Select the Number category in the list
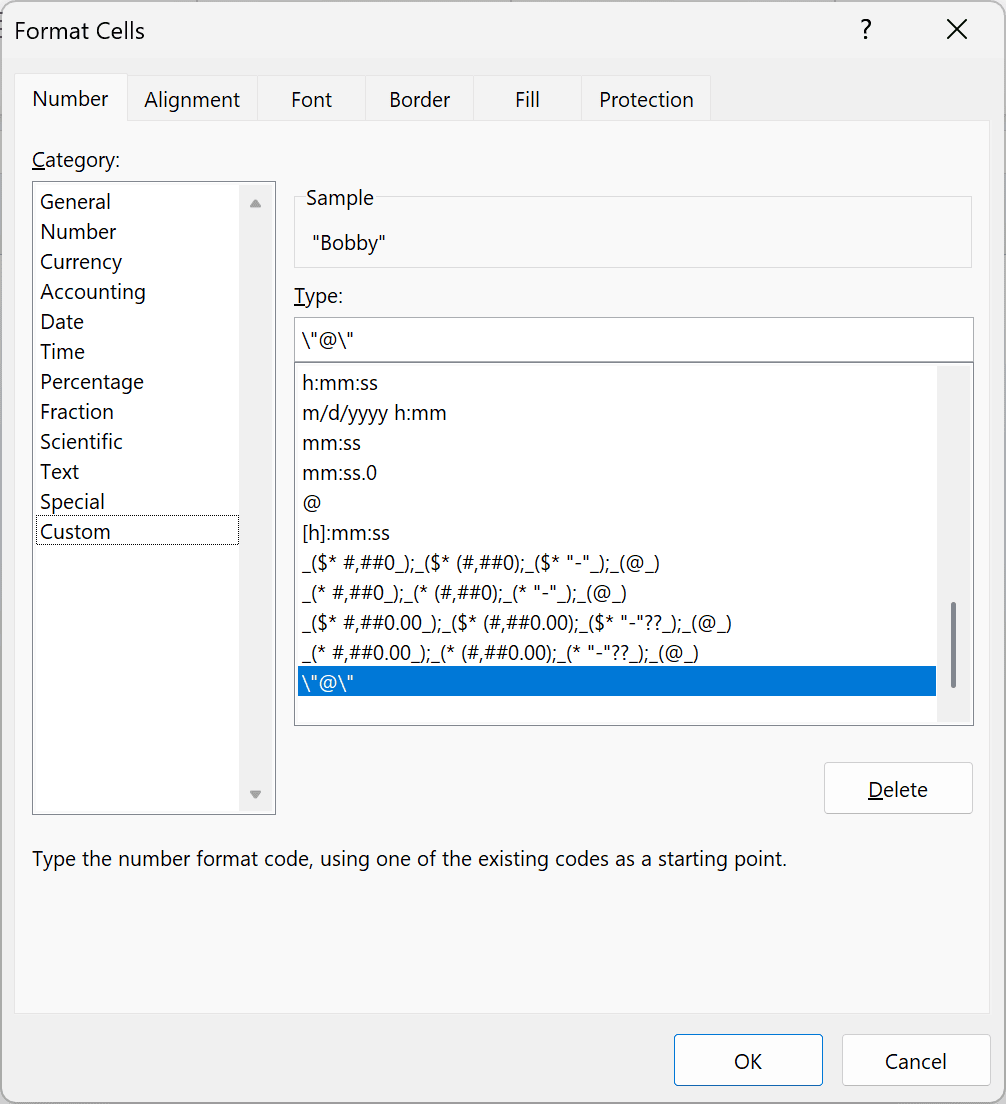 pos(137,232)
